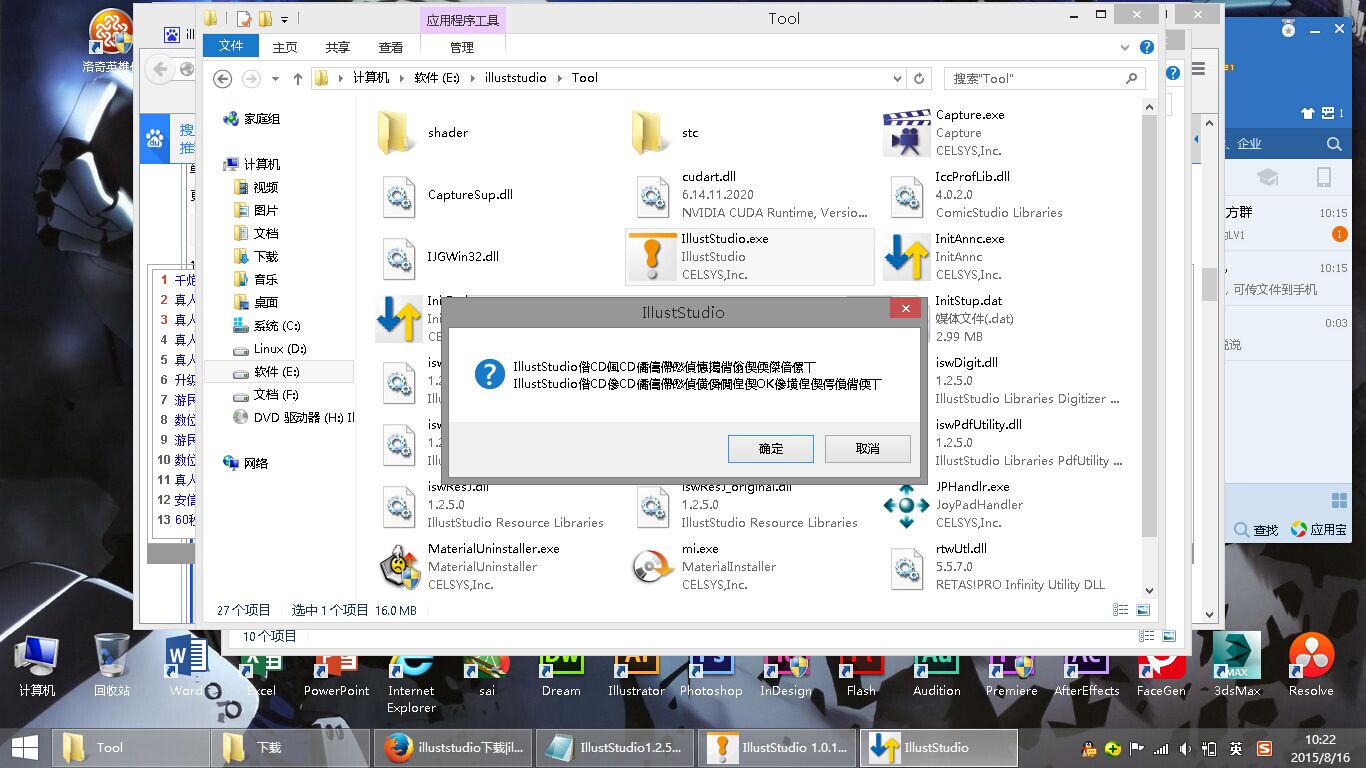Viewport: 1366px width, 768px height.
Task: Select the mi.exe MaterialInstaller icon
Action: tap(653, 567)
